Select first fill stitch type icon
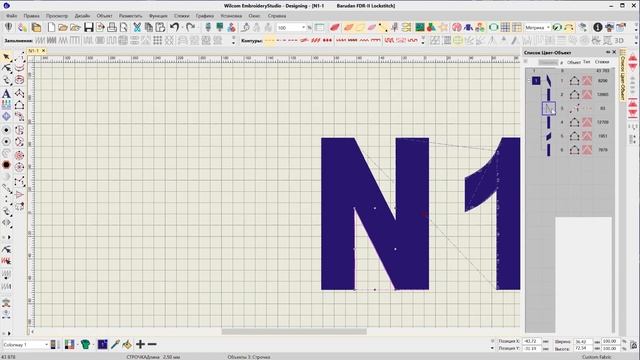640x360 pixels. pyautogui.click(x=39, y=40)
